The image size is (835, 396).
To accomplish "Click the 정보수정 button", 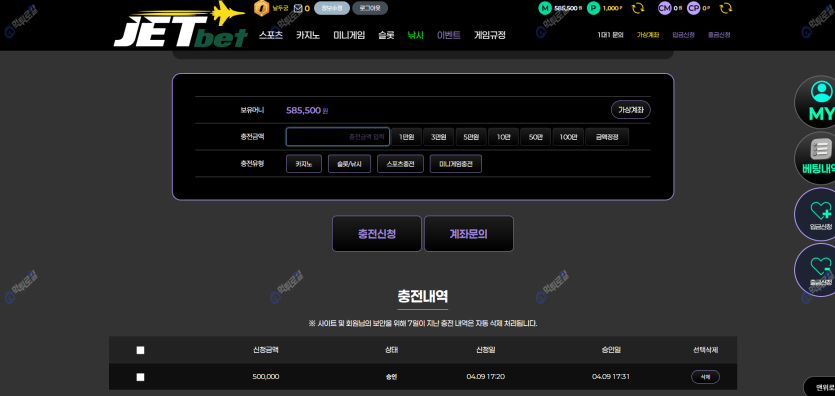I will tap(332, 8).
